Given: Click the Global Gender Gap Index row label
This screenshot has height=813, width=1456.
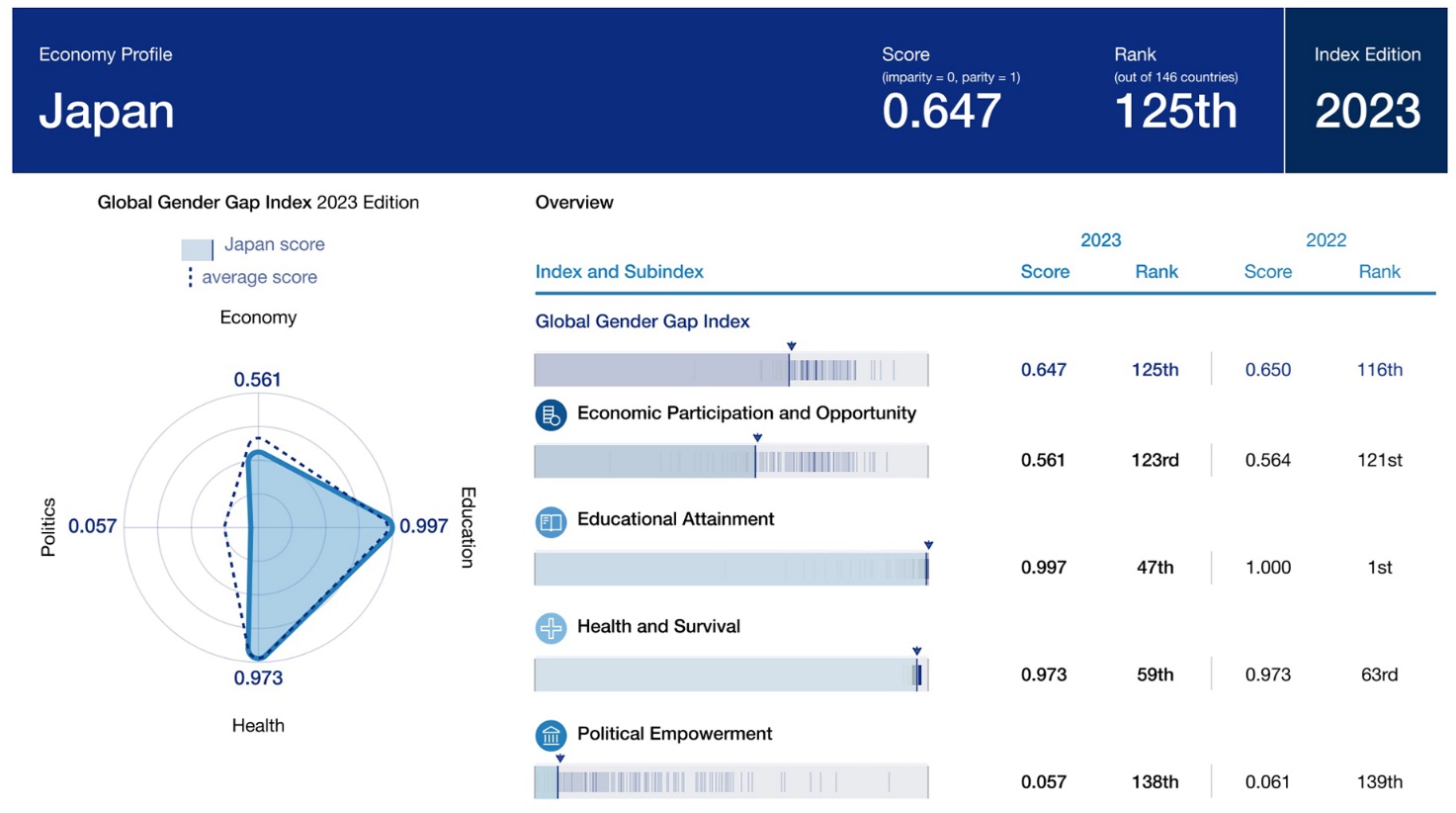Looking at the screenshot, I should 642,321.
